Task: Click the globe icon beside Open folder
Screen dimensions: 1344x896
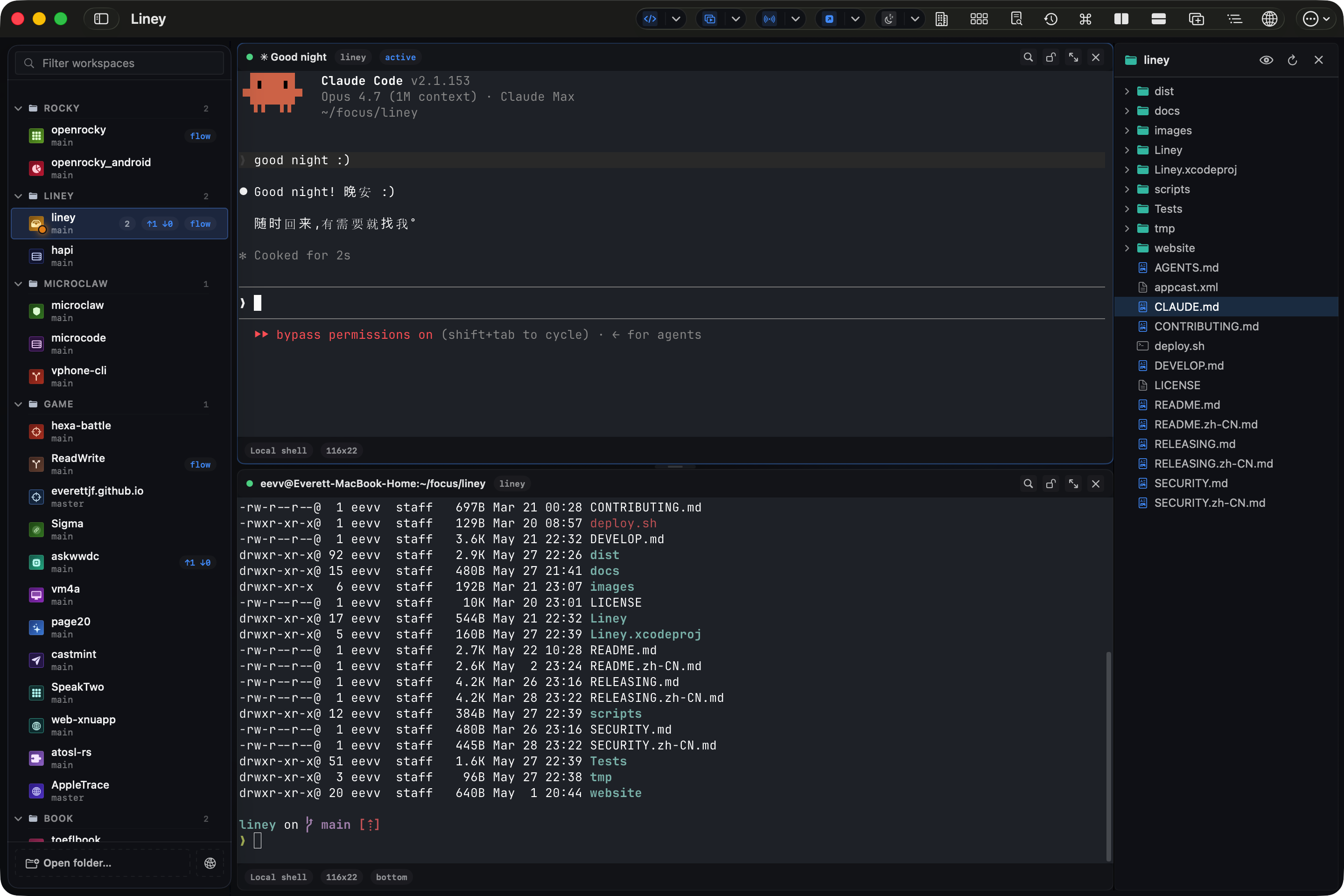Action: [210, 863]
